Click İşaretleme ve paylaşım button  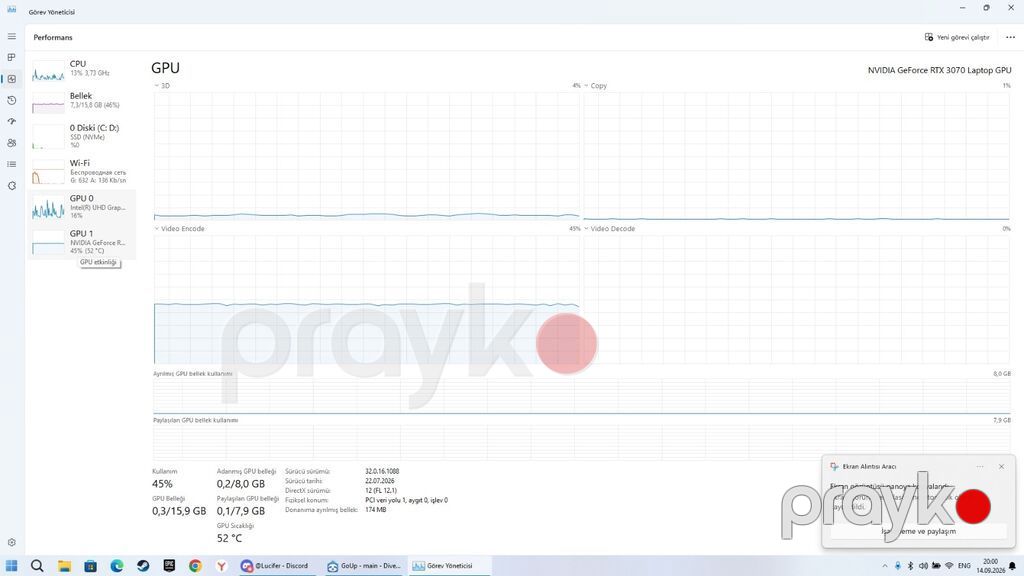[x=918, y=531]
